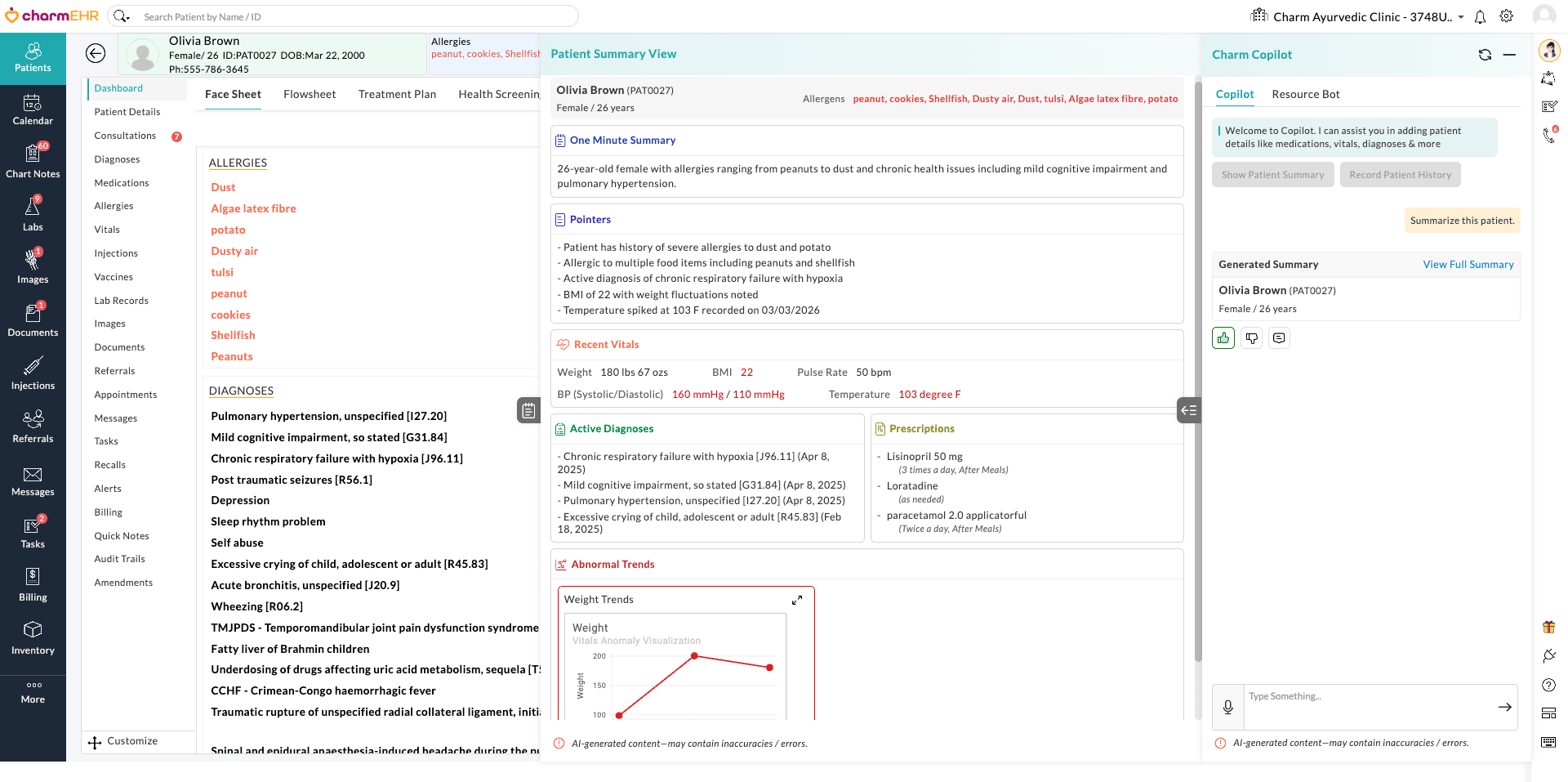The height and width of the screenshot is (782, 1568).
Task: Switch to the Health Screening tab
Action: pyautogui.click(x=499, y=95)
